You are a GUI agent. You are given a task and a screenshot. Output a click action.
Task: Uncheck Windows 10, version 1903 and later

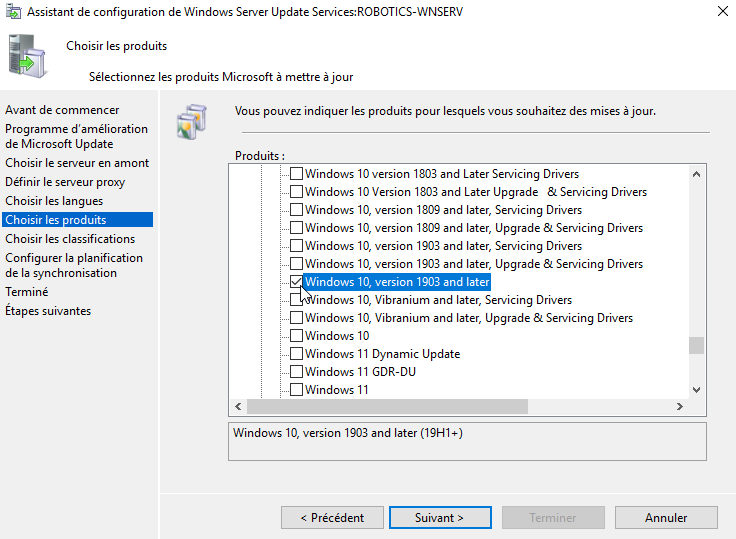(296, 282)
